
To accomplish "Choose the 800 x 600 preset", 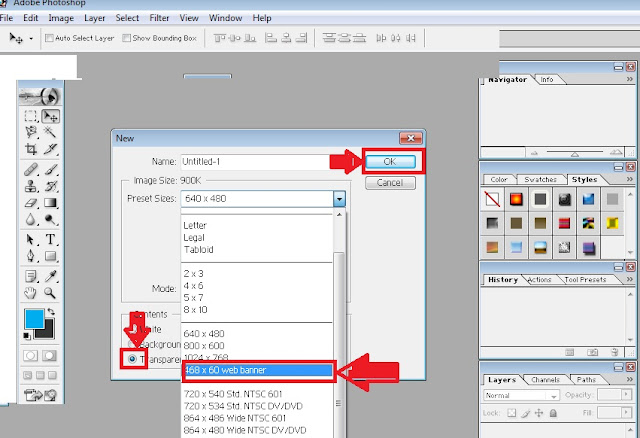I will tap(204, 346).
